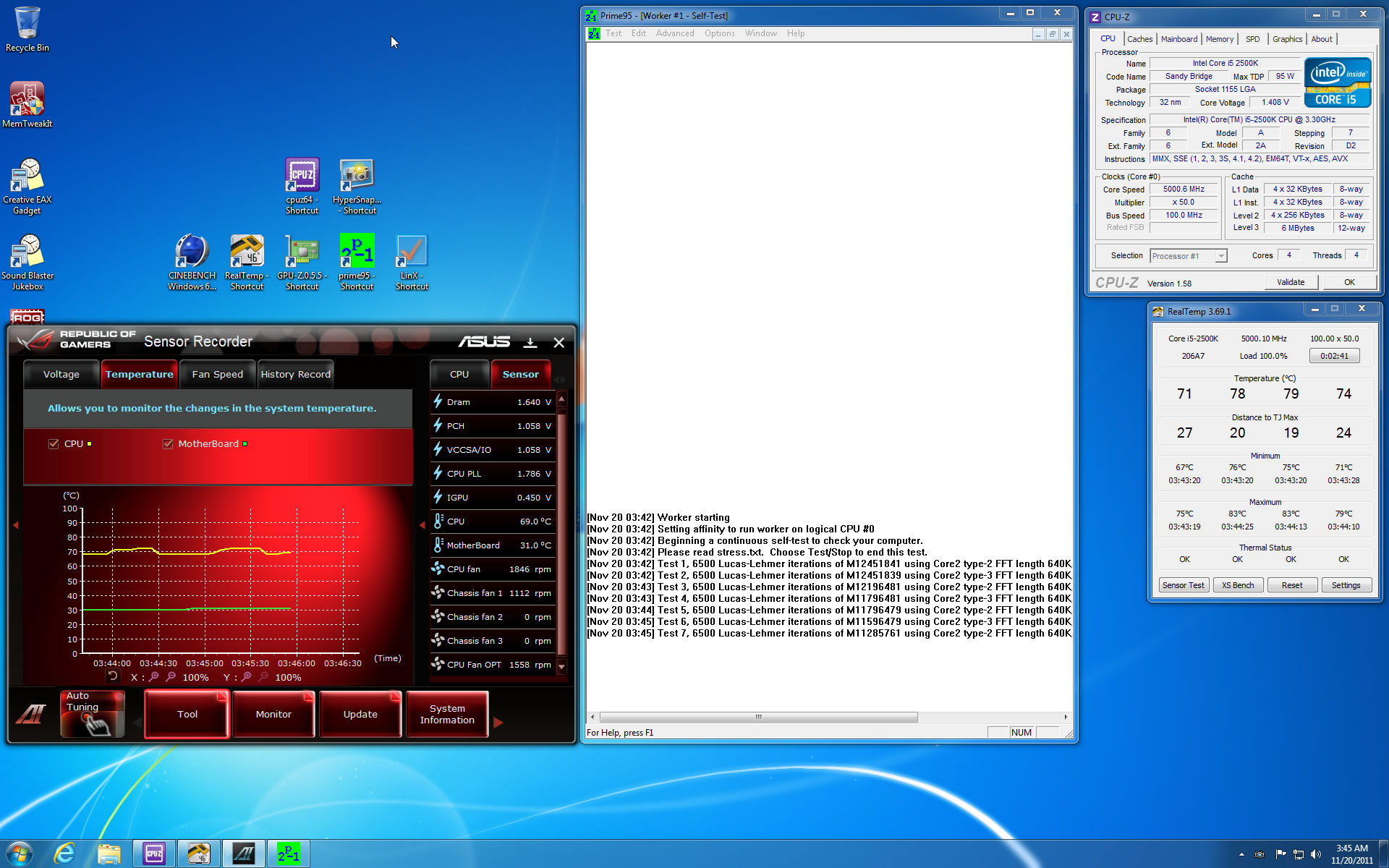This screenshot has width=1389, height=868.
Task: Switch to AI Suite in taskbar
Action: [x=244, y=854]
